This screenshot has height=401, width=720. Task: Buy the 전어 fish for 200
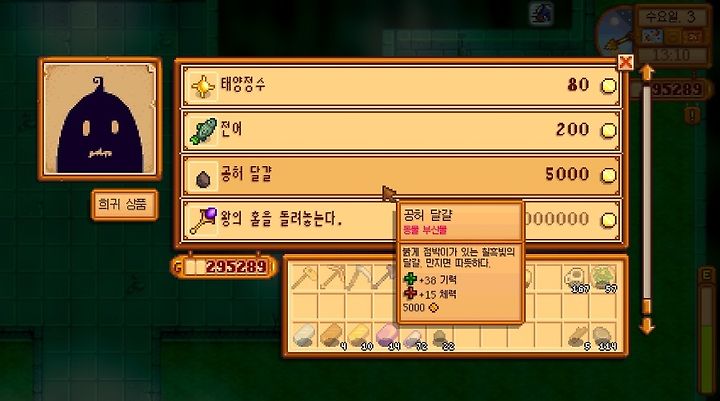(x=401, y=130)
